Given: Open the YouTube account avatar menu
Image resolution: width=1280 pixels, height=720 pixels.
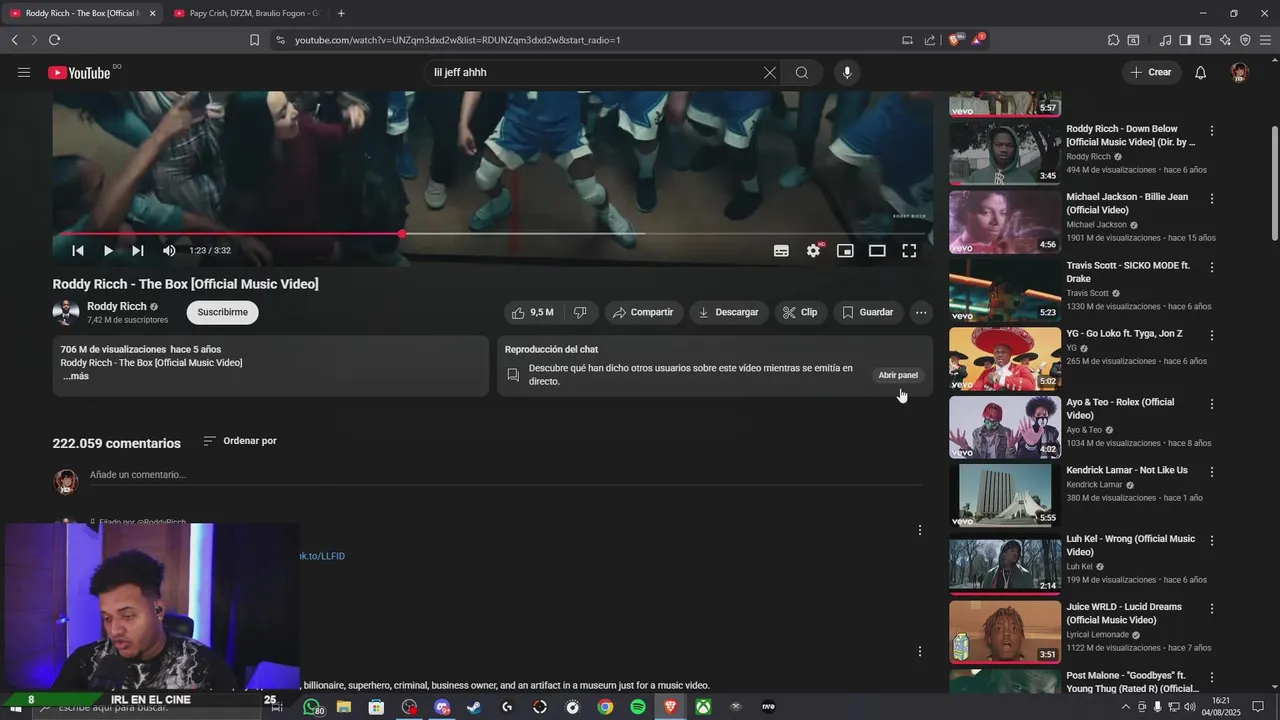Looking at the screenshot, I should [x=1240, y=72].
